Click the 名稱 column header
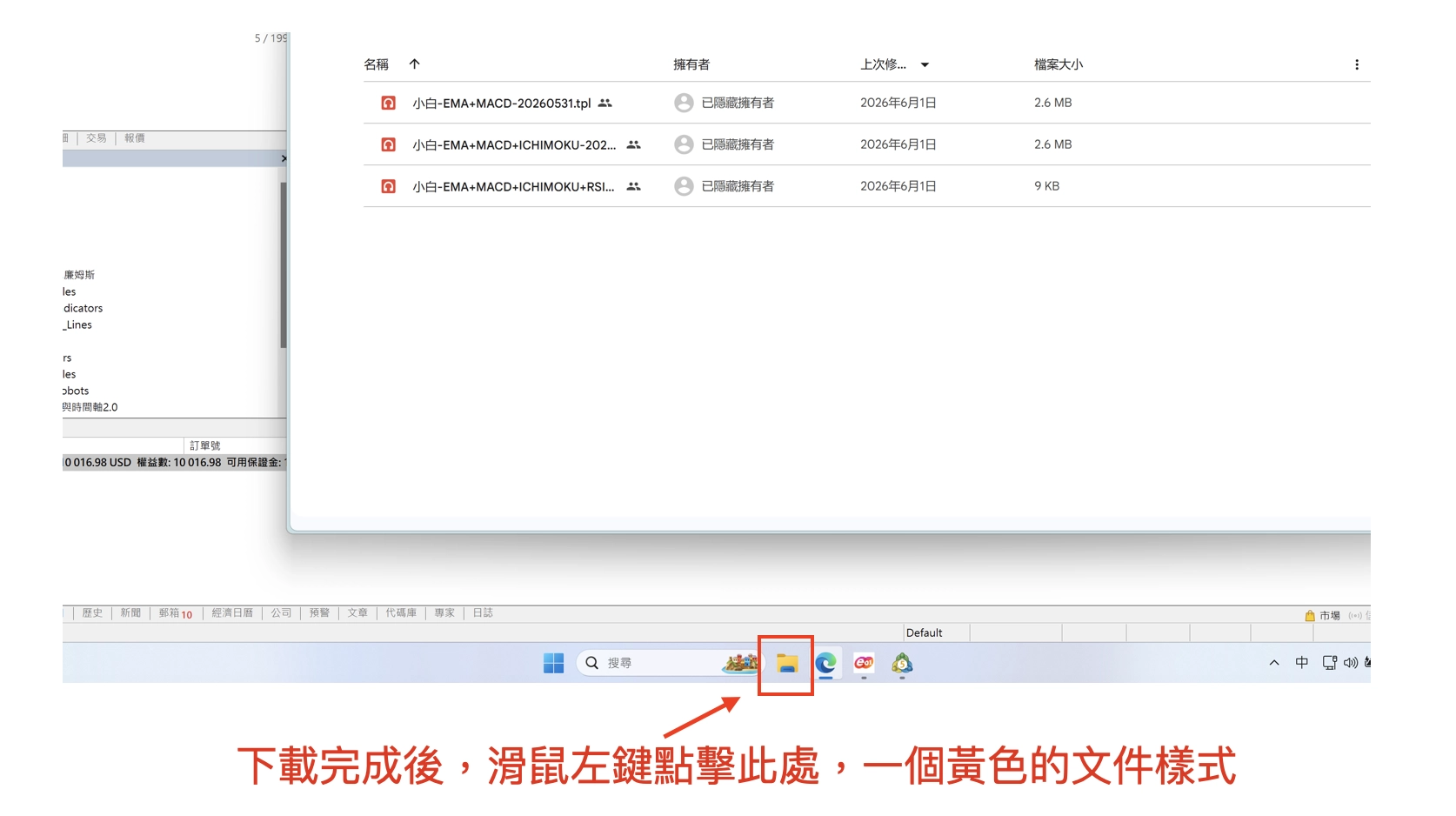 coord(377,64)
